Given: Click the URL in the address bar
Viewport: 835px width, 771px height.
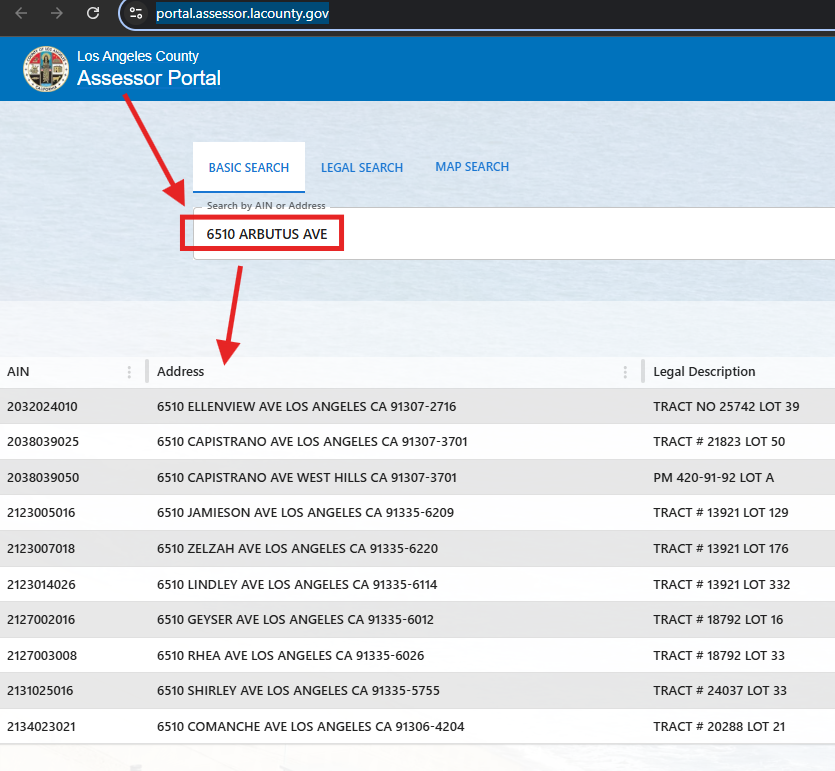Looking at the screenshot, I should click(242, 14).
